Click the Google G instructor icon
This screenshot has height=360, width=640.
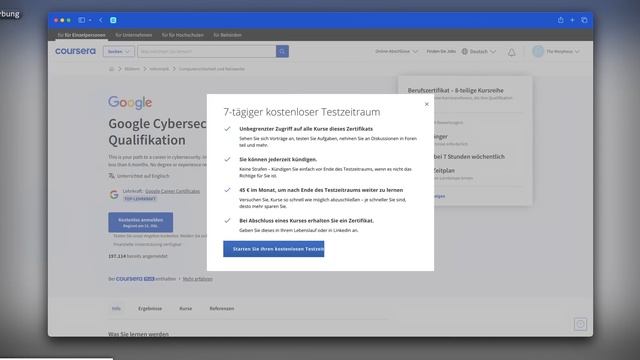[x=114, y=195]
